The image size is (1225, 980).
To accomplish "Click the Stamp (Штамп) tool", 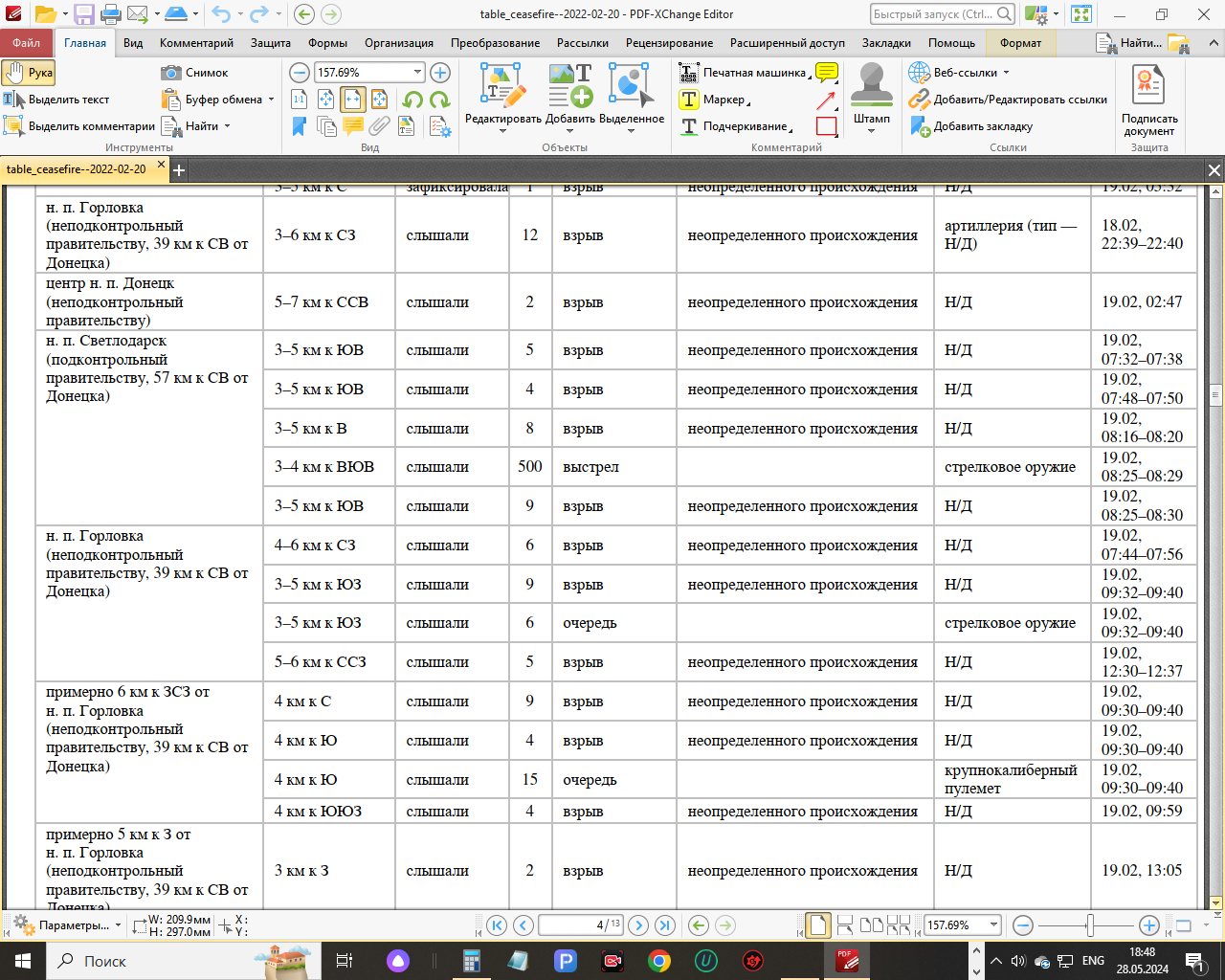I will point(871,99).
